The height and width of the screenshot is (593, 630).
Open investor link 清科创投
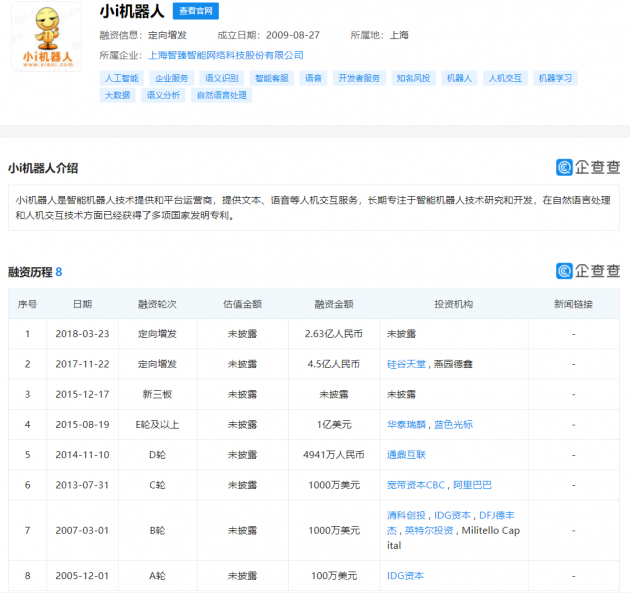coord(406,515)
